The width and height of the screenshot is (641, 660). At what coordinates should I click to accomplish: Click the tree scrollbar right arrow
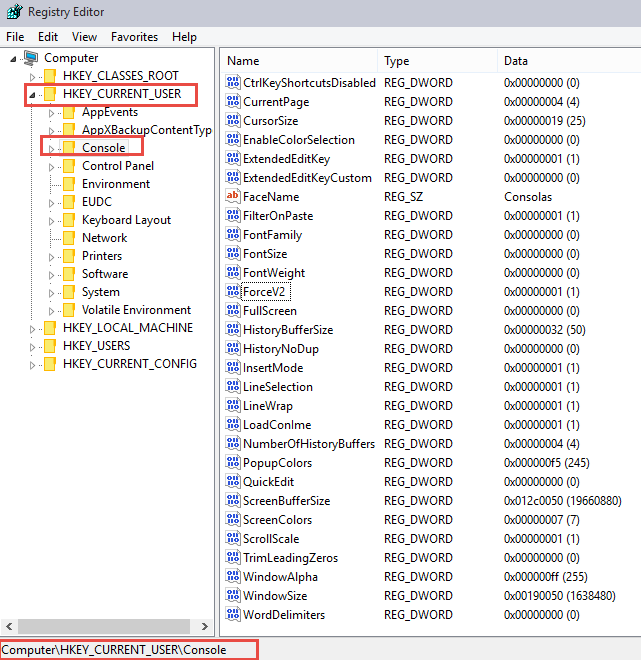pyautogui.click(x=205, y=626)
